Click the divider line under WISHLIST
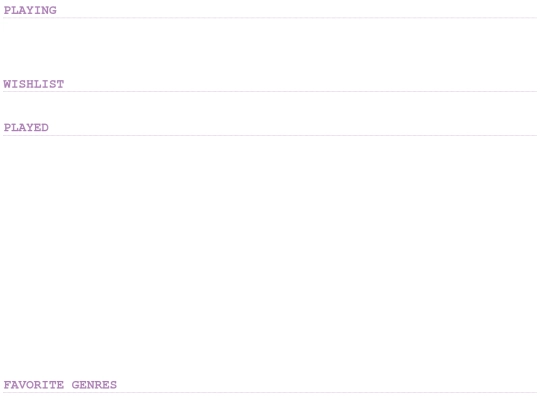The height and width of the screenshot is (405, 540). [270, 92]
